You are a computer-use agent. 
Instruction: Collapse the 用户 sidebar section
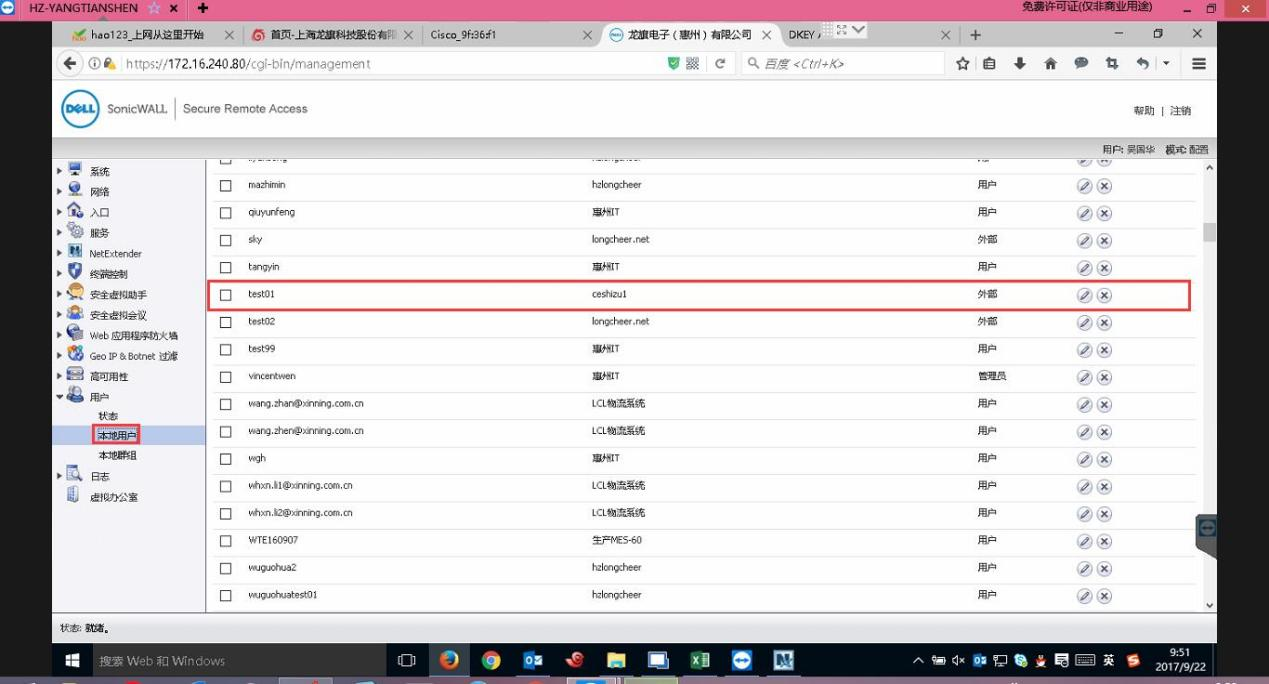60,397
